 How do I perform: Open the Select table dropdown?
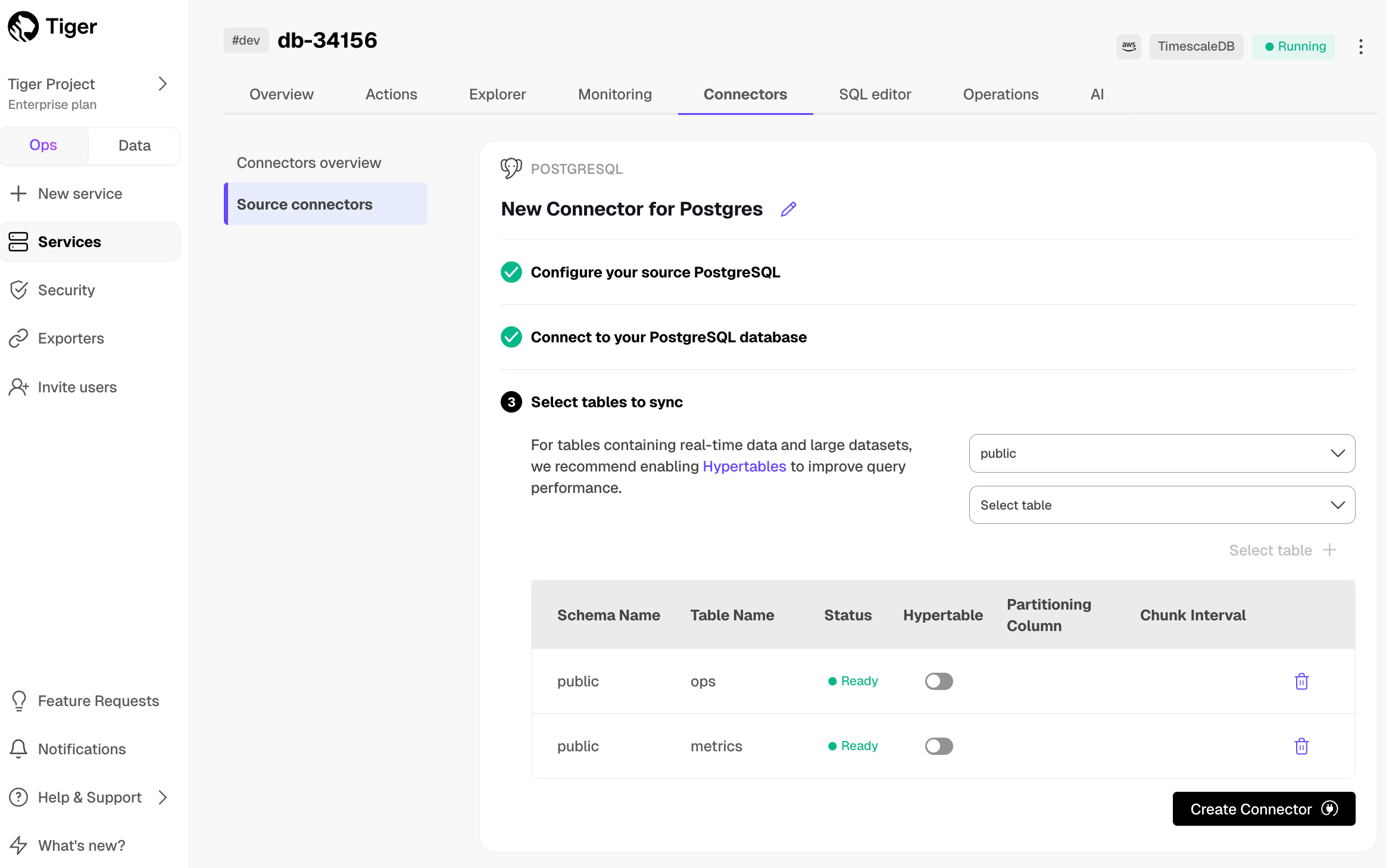click(x=1162, y=505)
